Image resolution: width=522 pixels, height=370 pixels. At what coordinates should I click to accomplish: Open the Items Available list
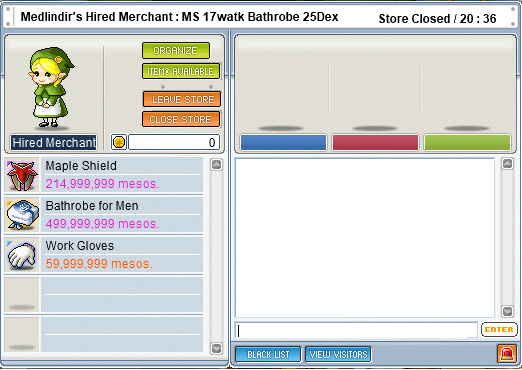click(181, 71)
